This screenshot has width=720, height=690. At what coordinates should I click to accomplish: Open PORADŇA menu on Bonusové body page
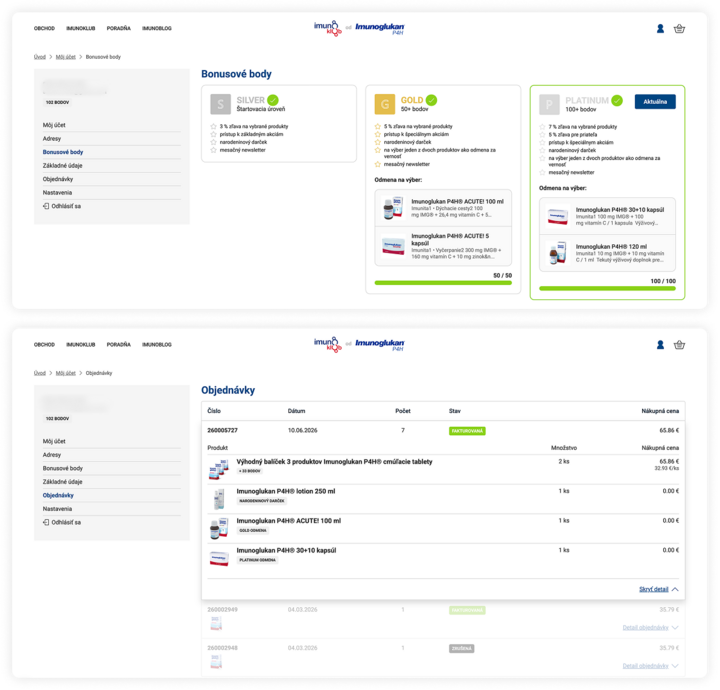pos(118,28)
